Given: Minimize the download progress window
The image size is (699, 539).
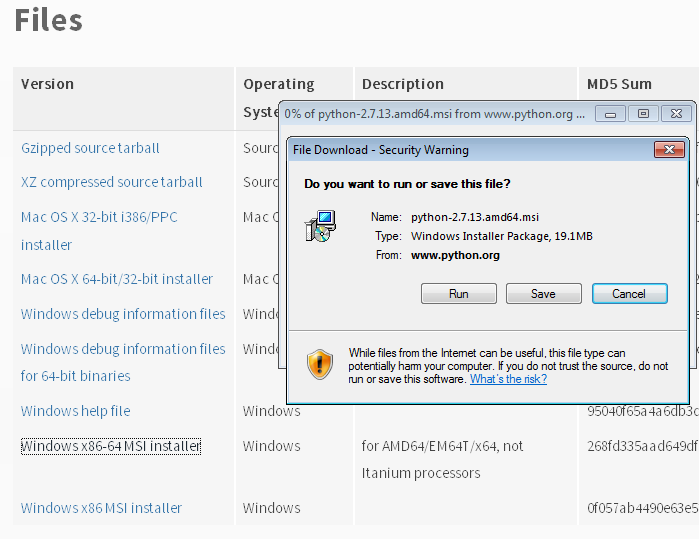Looking at the screenshot, I should pos(610,114).
